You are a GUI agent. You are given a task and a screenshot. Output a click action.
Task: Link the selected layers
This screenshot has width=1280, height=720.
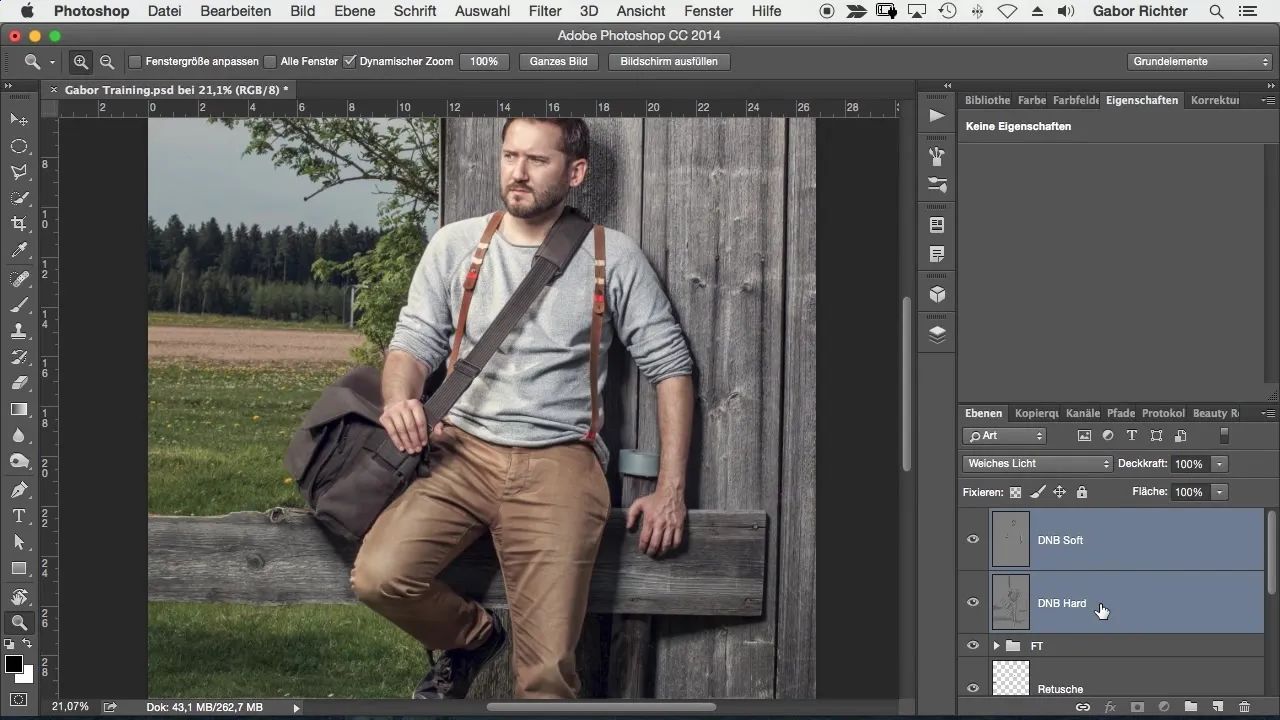click(1082, 707)
